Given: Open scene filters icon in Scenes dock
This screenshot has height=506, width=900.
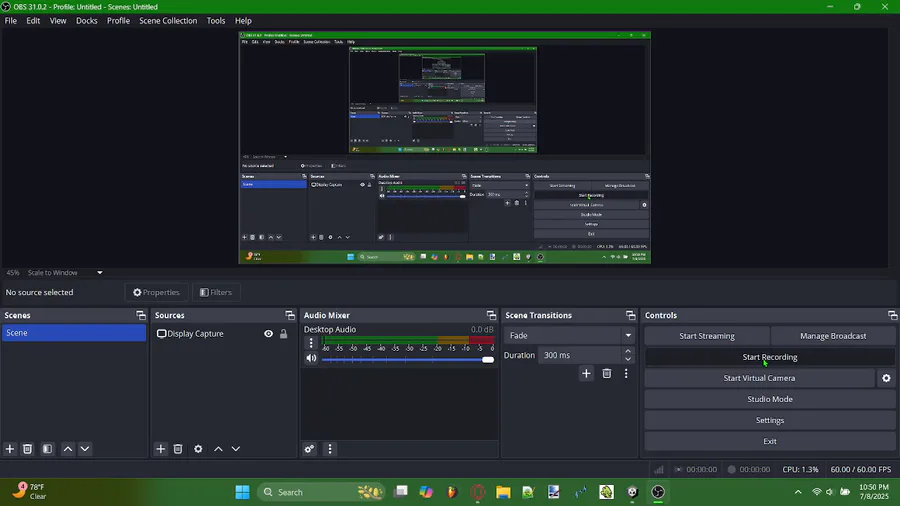Looking at the screenshot, I should coord(48,449).
